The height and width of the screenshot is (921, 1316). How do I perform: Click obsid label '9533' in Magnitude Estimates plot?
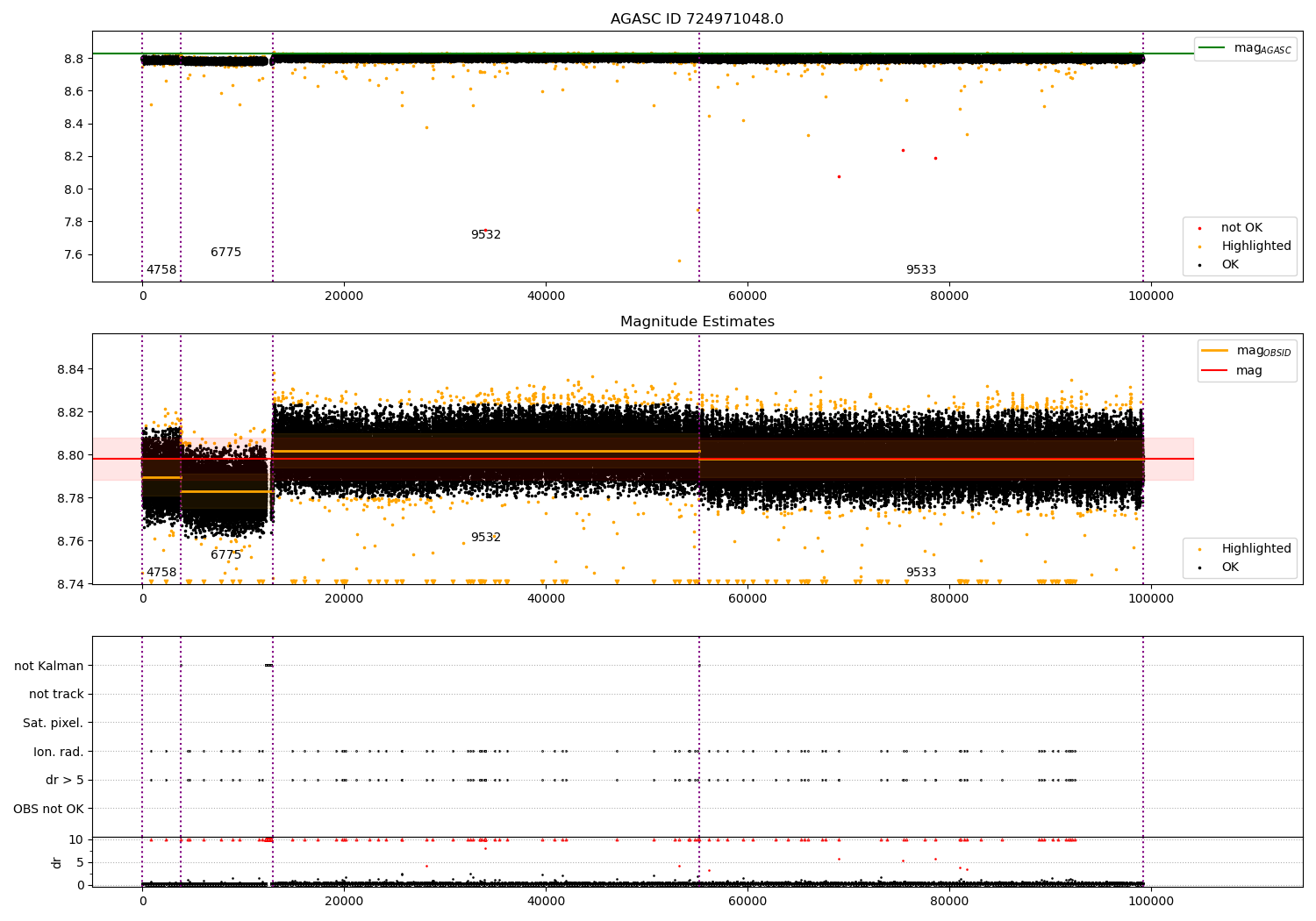[x=921, y=573]
